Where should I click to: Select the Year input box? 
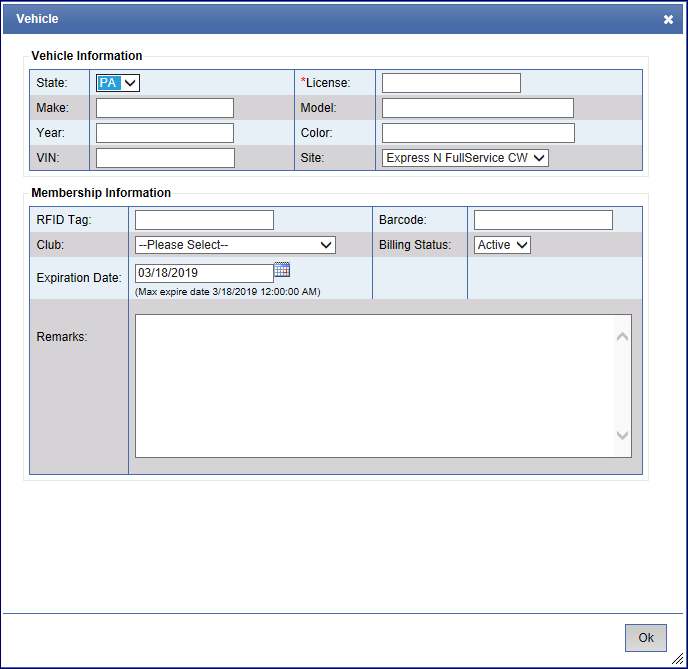point(165,133)
